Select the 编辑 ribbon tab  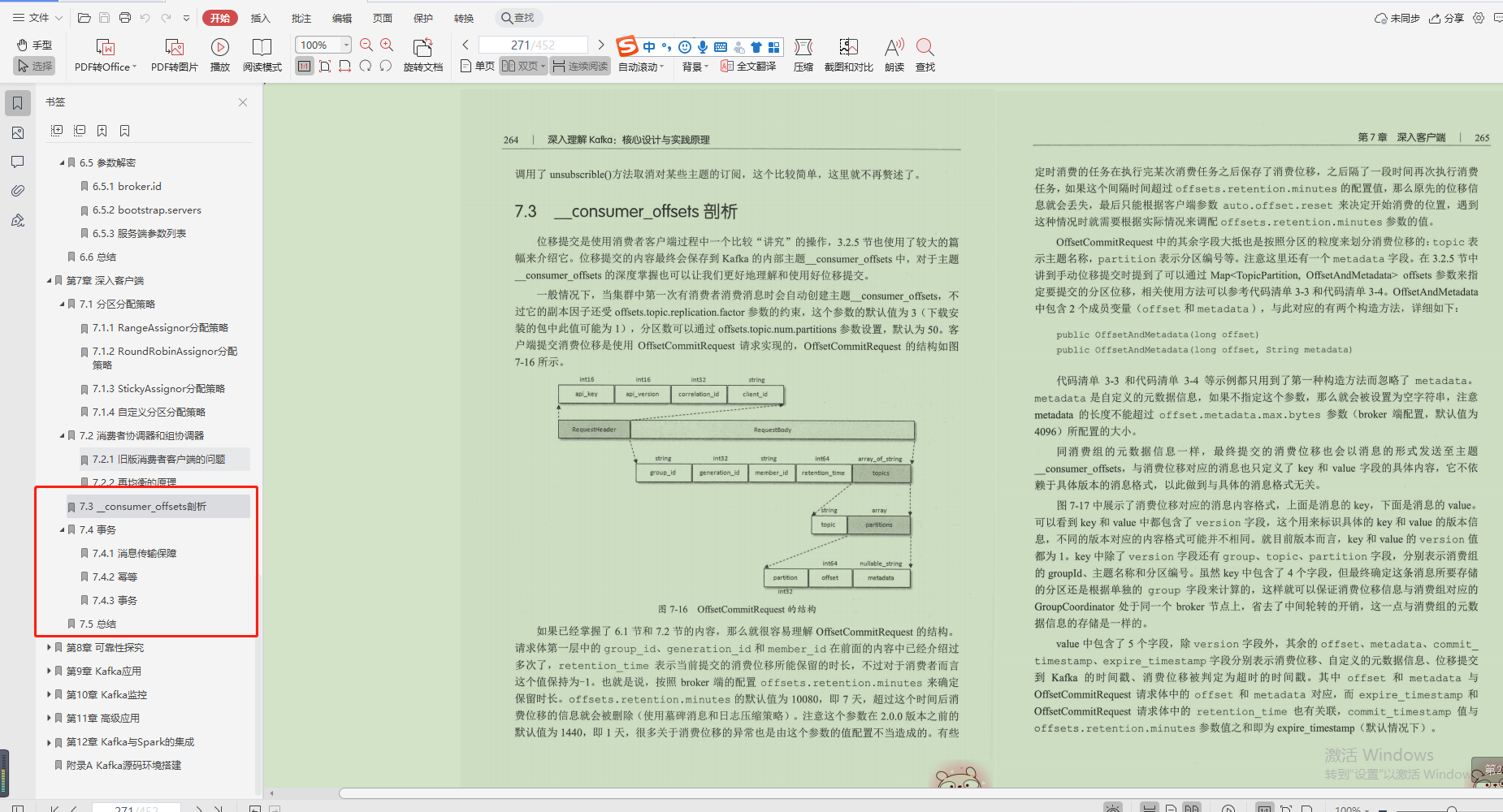pos(342,18)
